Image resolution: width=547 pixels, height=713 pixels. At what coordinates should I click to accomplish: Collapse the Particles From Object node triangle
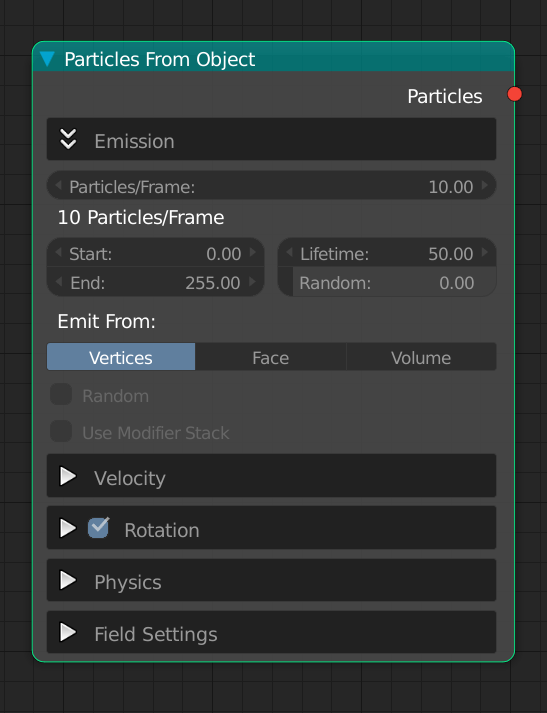(x=47, y=59)
